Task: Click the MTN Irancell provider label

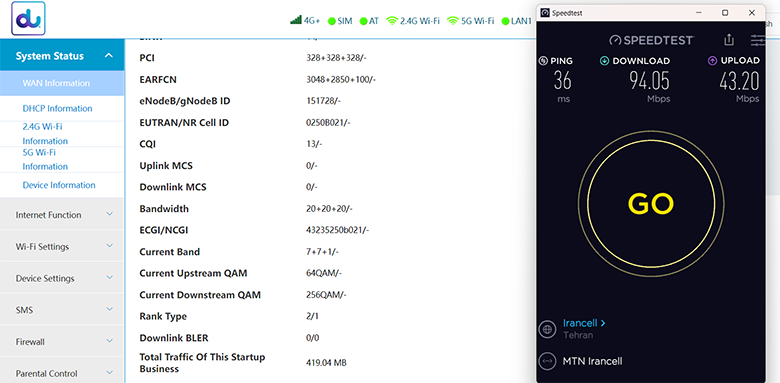Action: coord(592,361)
